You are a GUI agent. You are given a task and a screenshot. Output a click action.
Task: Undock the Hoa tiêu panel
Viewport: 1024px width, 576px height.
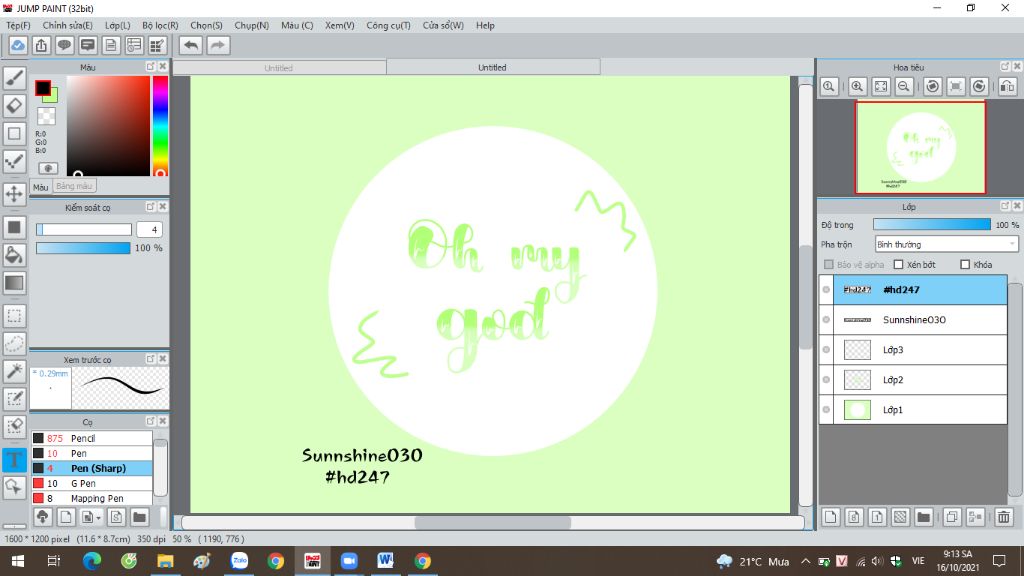pyautogui.click(x=1005, y=67)
